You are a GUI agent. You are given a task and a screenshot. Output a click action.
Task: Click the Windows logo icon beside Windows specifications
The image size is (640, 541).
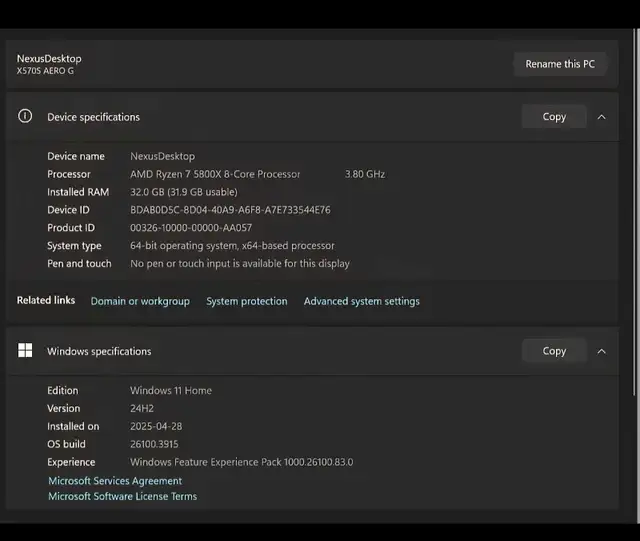[x=25, y=350]
